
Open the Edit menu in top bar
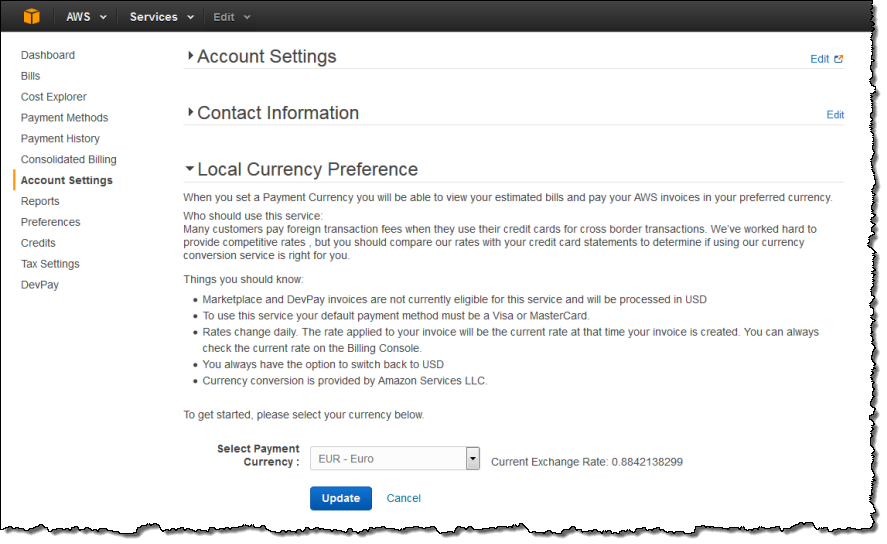pos(232,17)
